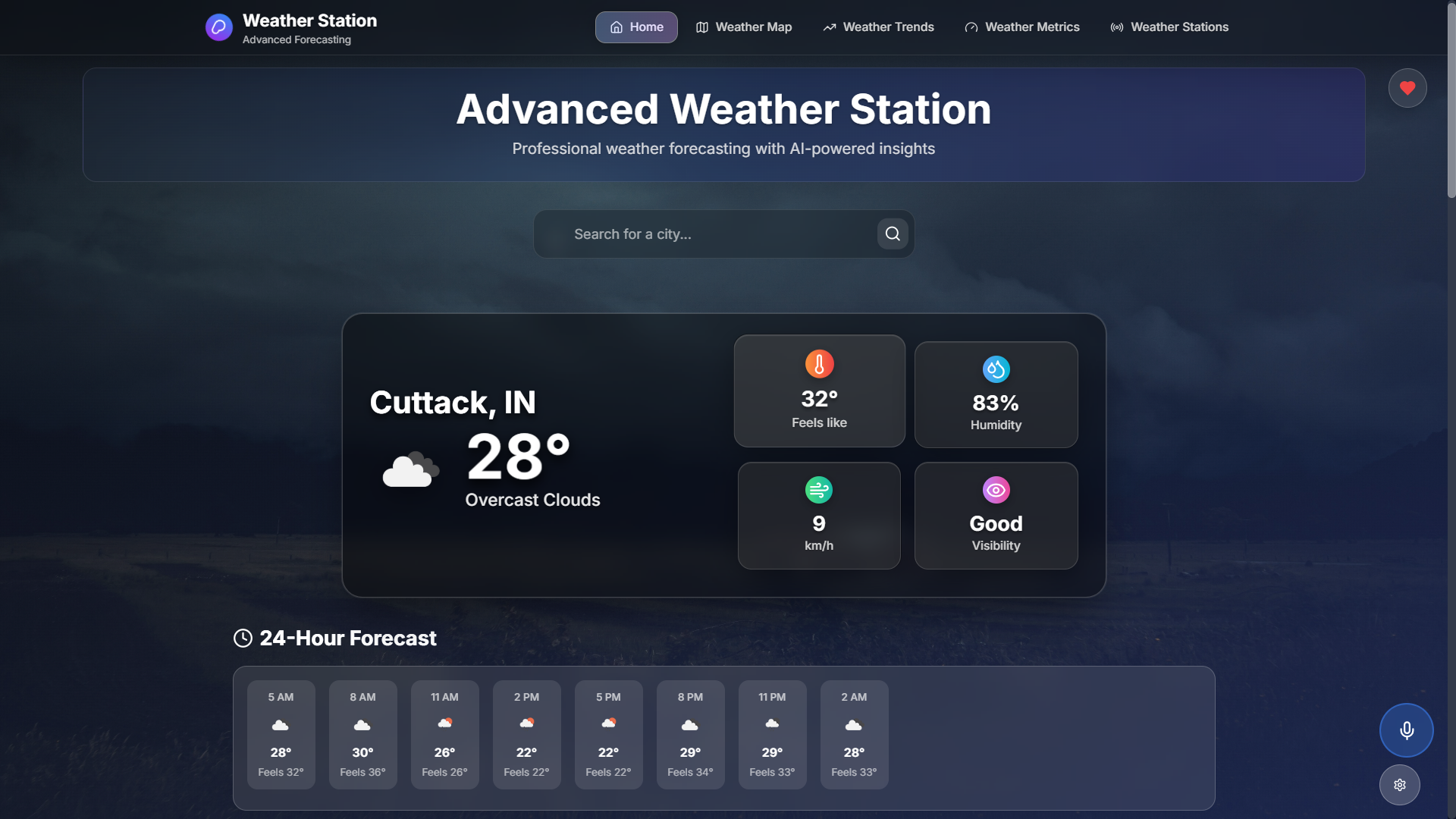Image resolution: width=1456 pixels, height=819 pixels.
Task: Click the clock icon beside 24-Hour Forecast
Action: pyautogui.click(x=242, y=638)
